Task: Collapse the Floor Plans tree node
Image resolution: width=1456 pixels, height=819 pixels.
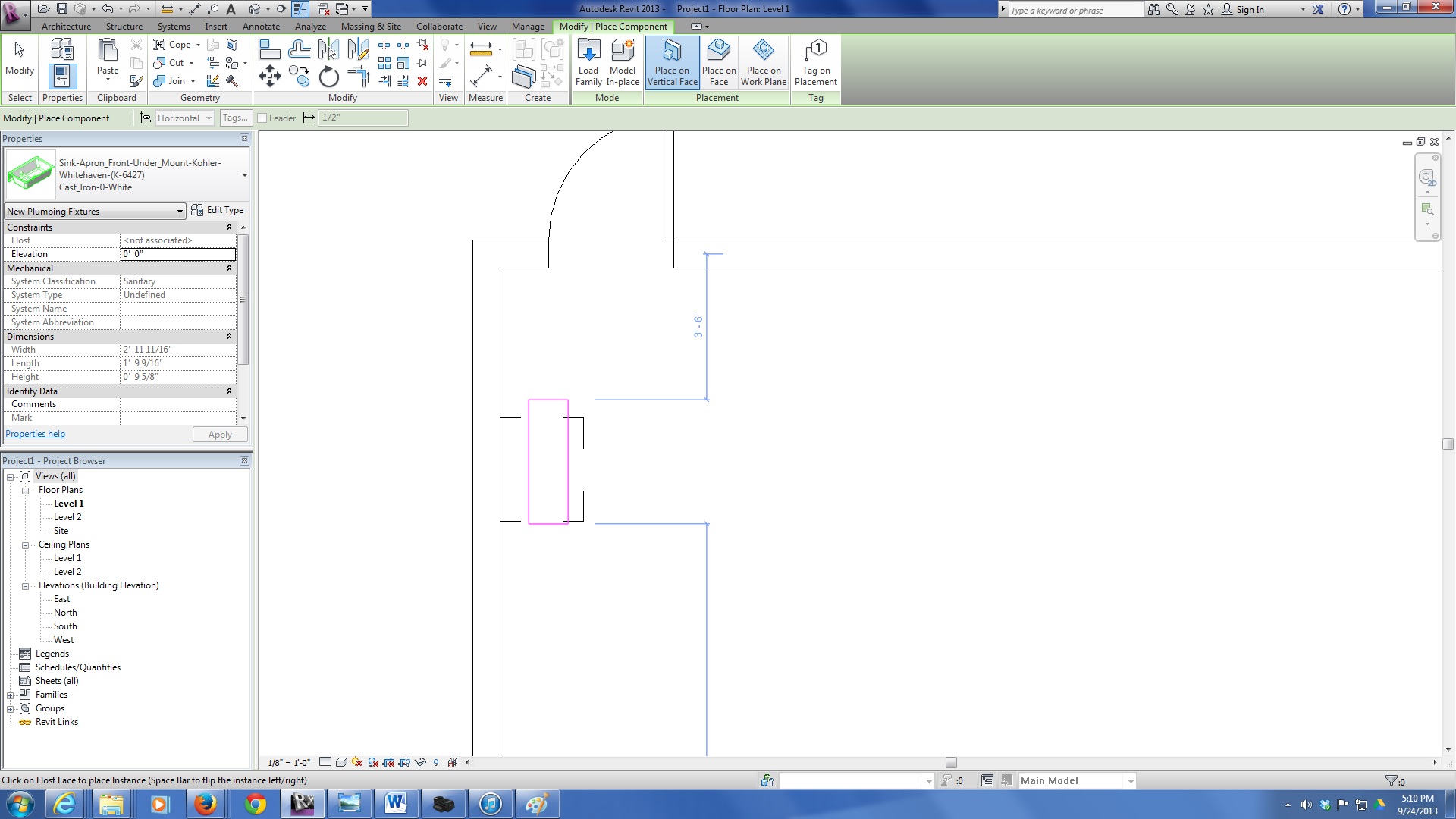Action: (x=25, y=491)
